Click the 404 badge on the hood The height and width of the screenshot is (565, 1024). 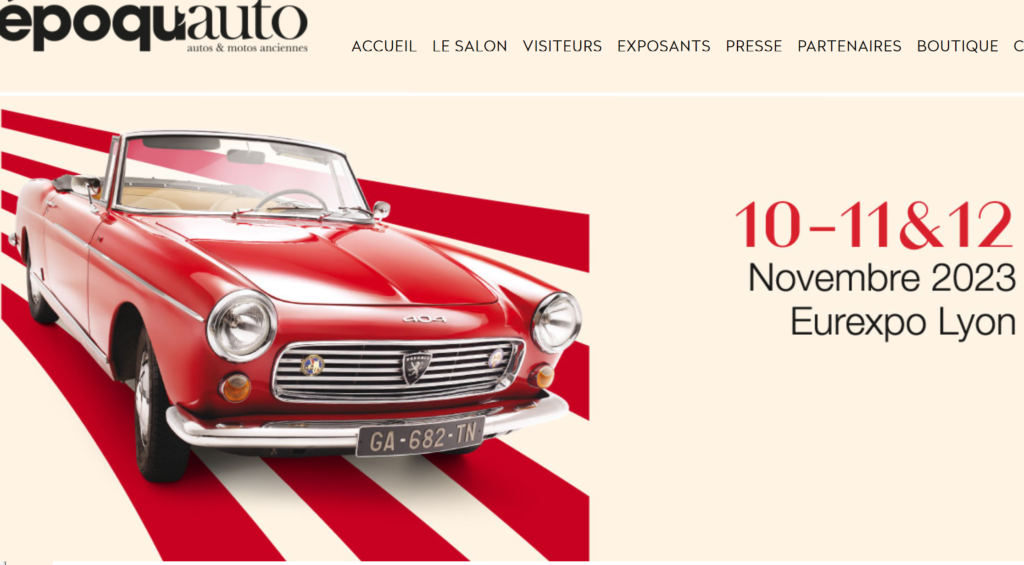coord(424,319)
